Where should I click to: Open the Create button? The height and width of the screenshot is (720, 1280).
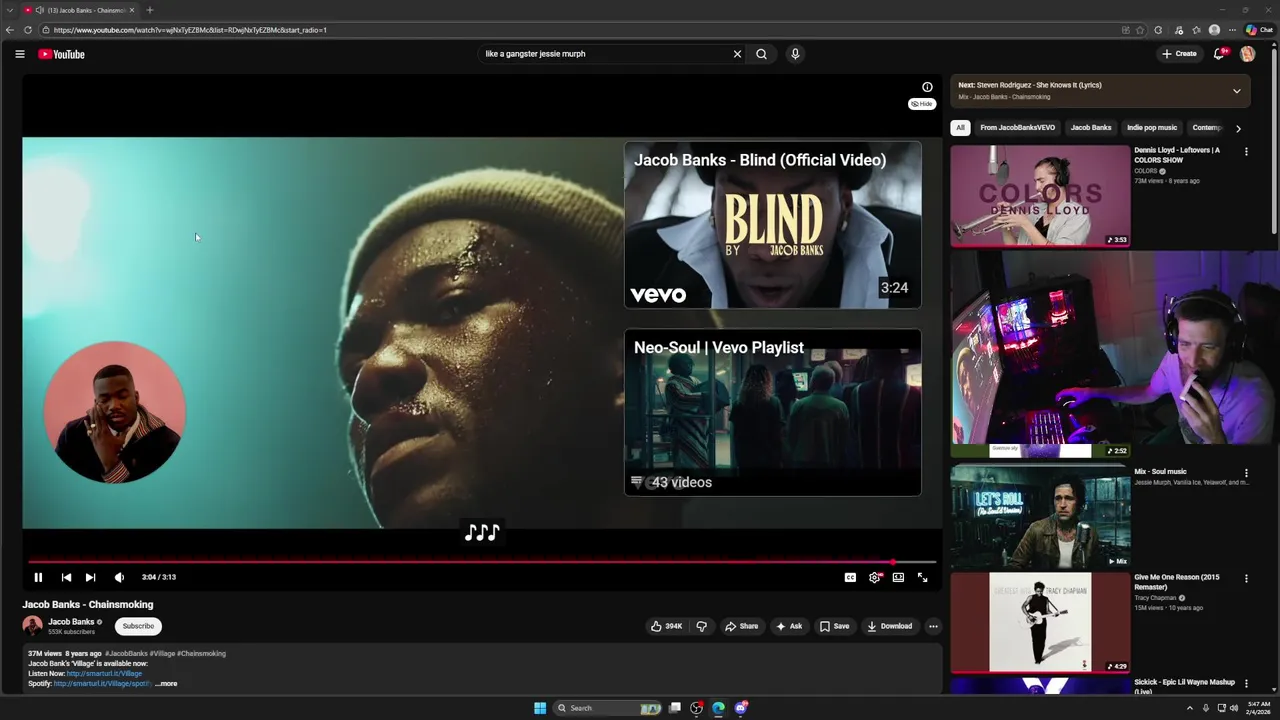1179,54
